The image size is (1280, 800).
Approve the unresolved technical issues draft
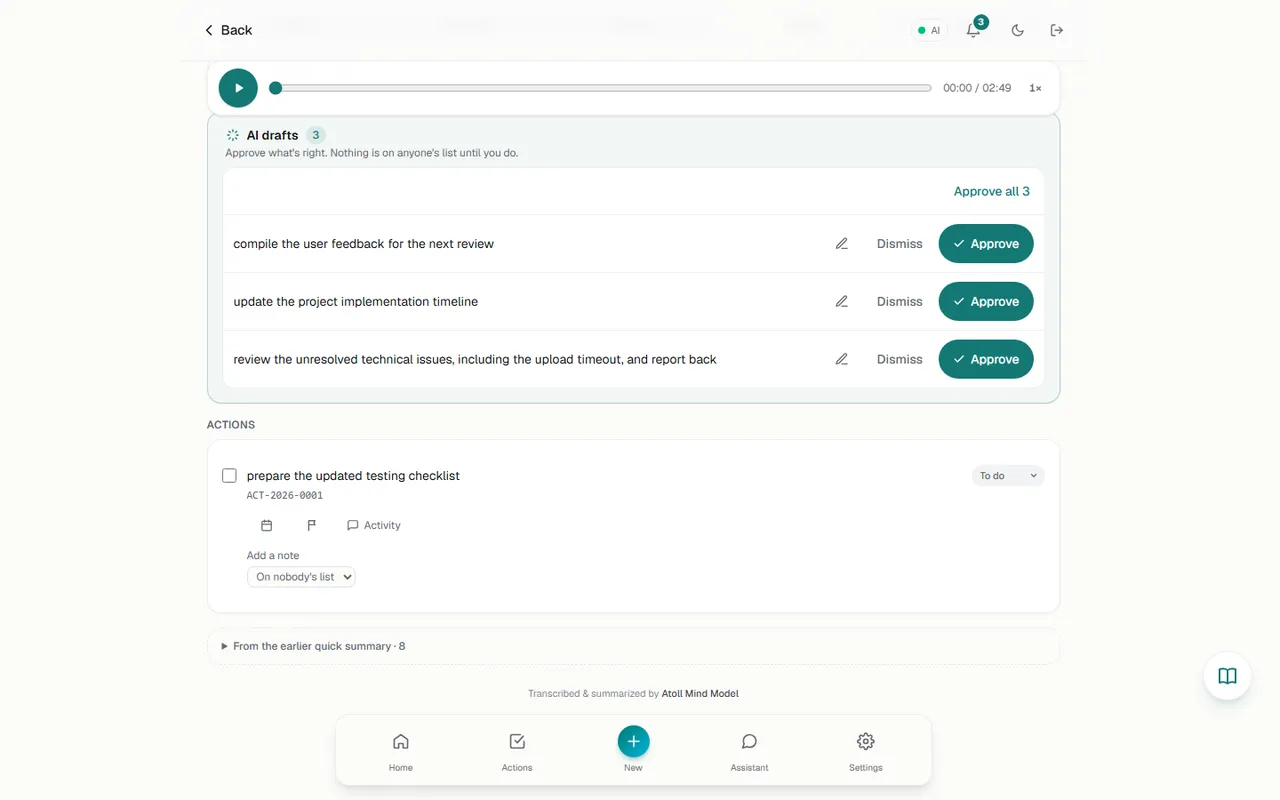986,360
